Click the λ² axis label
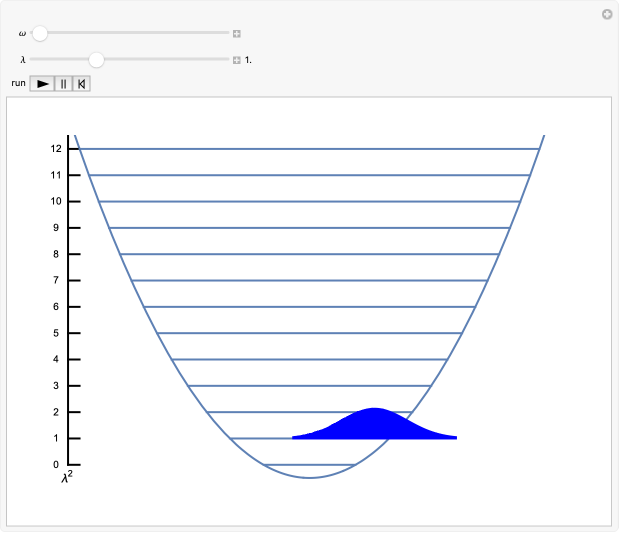The image size is (619, 533). [x=67, y=479]
